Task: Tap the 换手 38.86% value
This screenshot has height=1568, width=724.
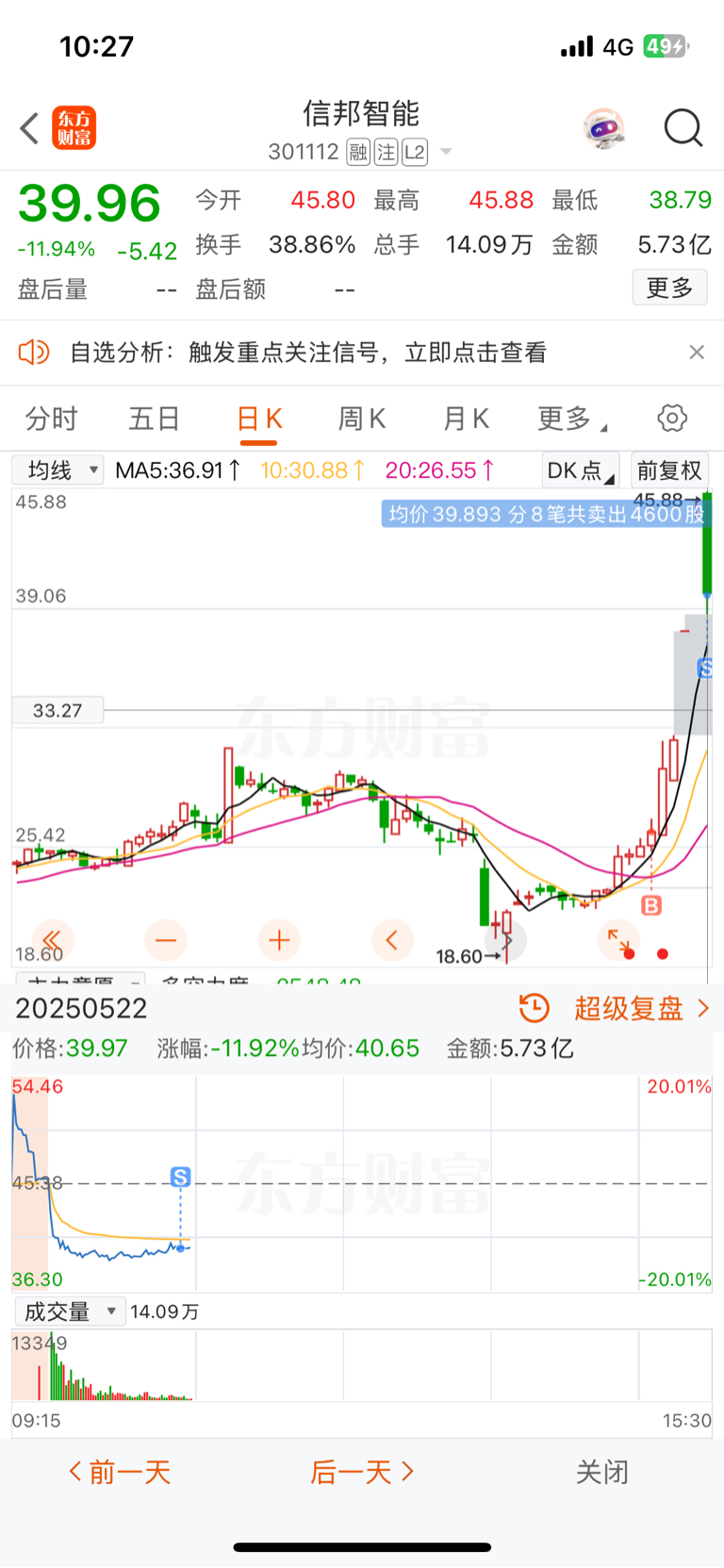Action: click(312, 245)
